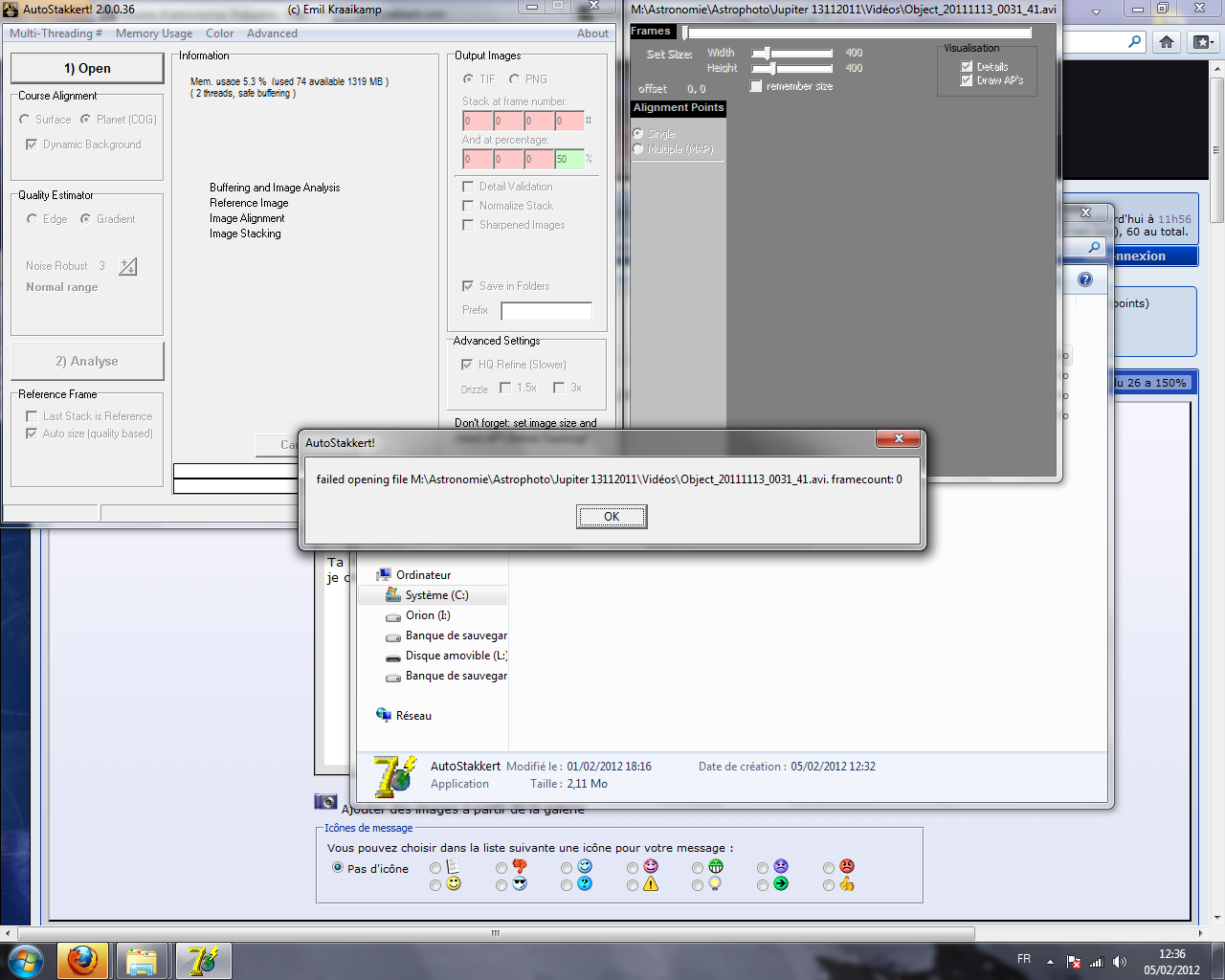Choose the thumbs-up message icon

(847, 883)
